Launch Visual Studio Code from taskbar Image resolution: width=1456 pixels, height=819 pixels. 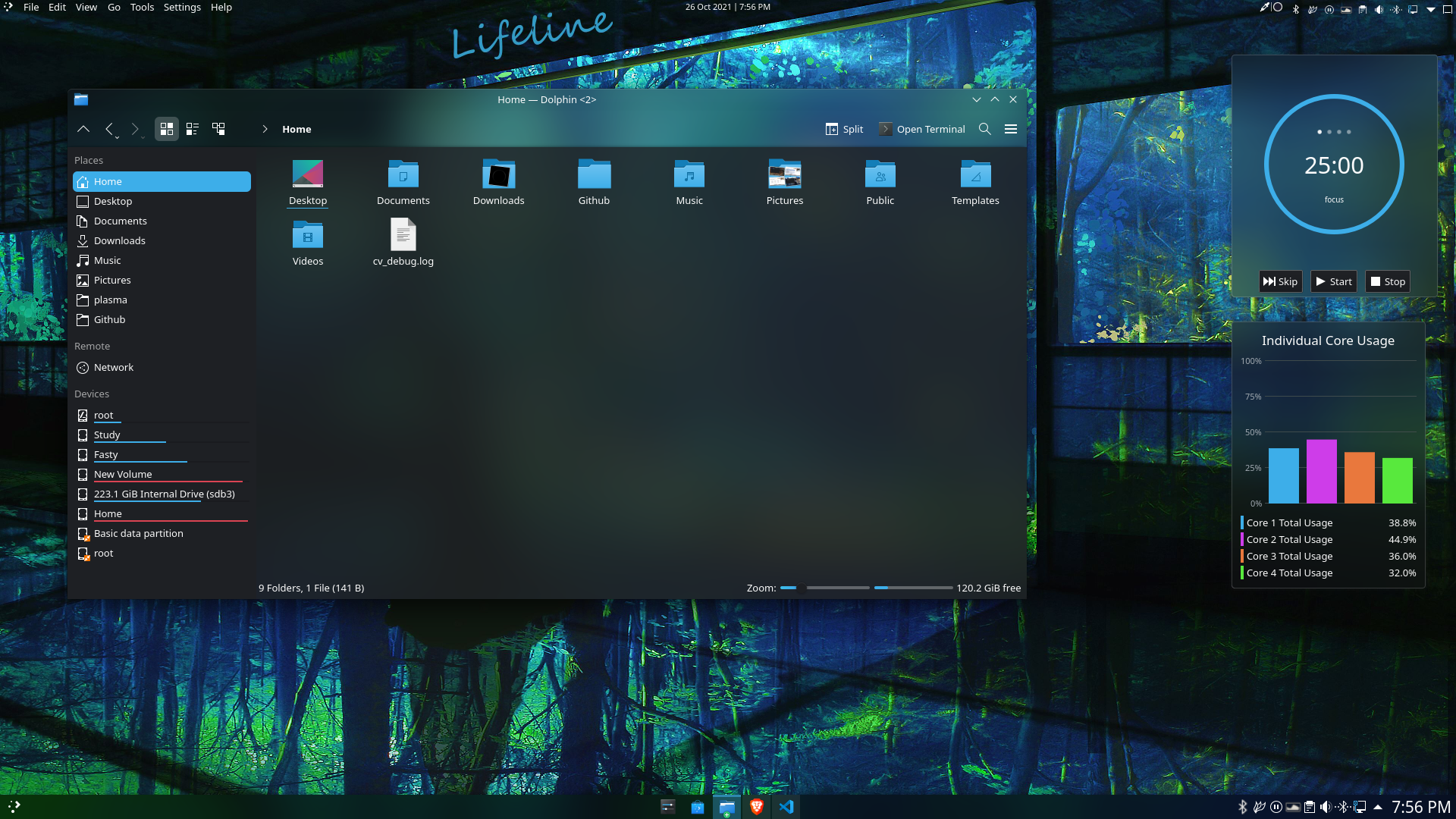[786, 807]
